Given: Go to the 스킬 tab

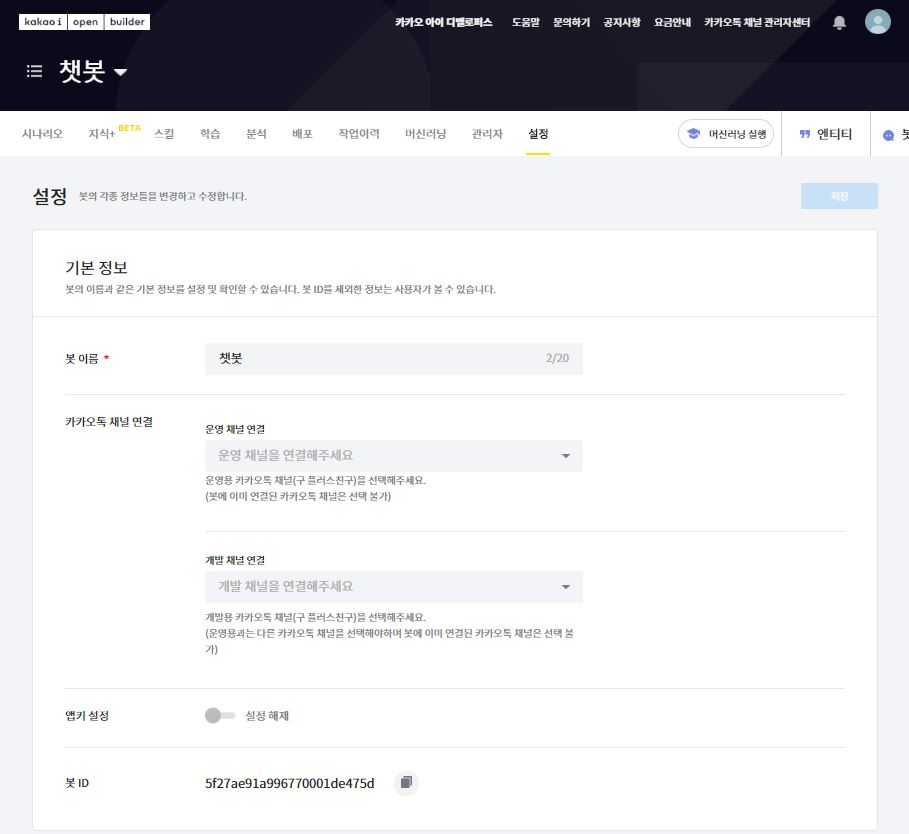Looking at the screenshot, I should 164,134.
